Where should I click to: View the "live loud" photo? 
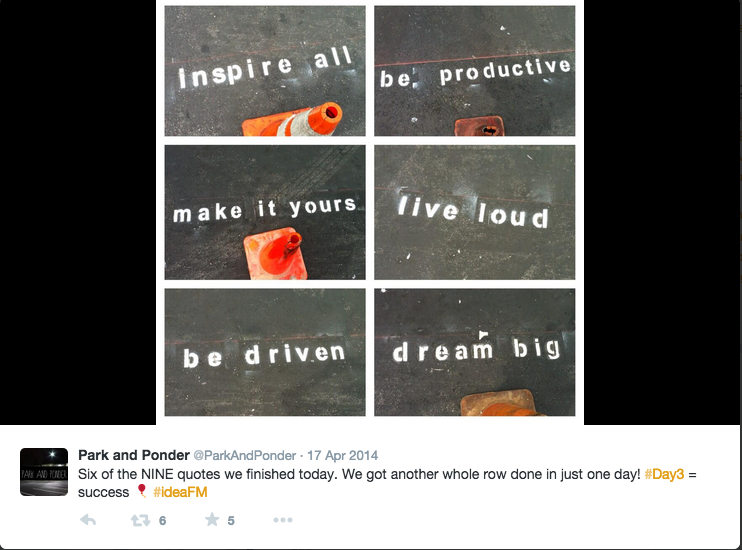pos(475,212)
